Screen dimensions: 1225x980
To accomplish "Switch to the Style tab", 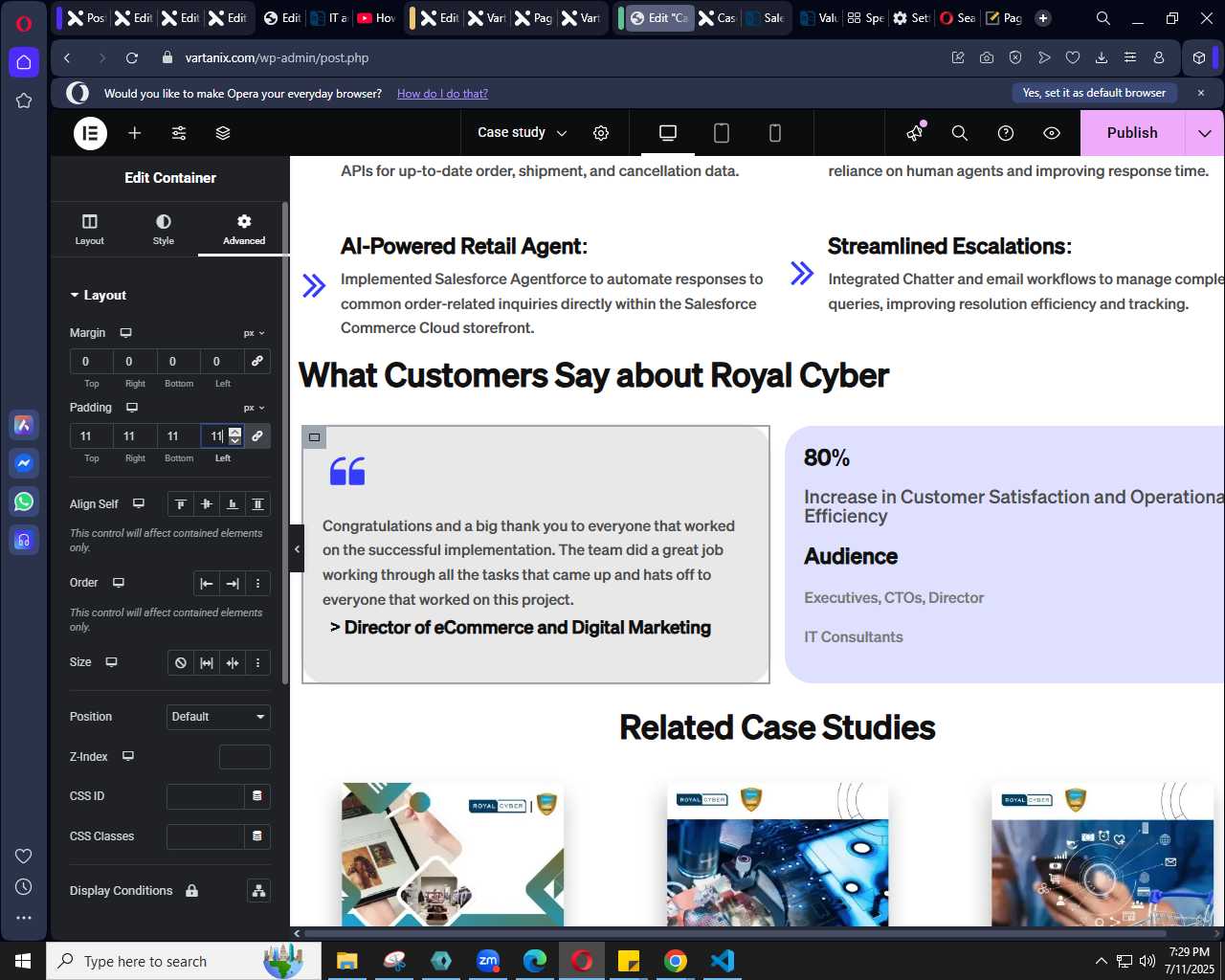I will coord(164,230).
